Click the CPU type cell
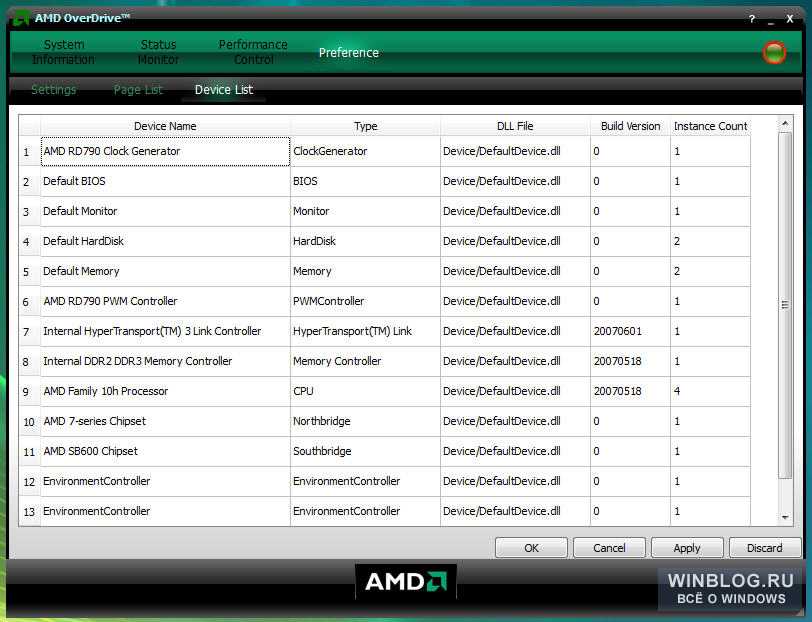This screenshot has width=812, height=622. [x=365, y=392]
